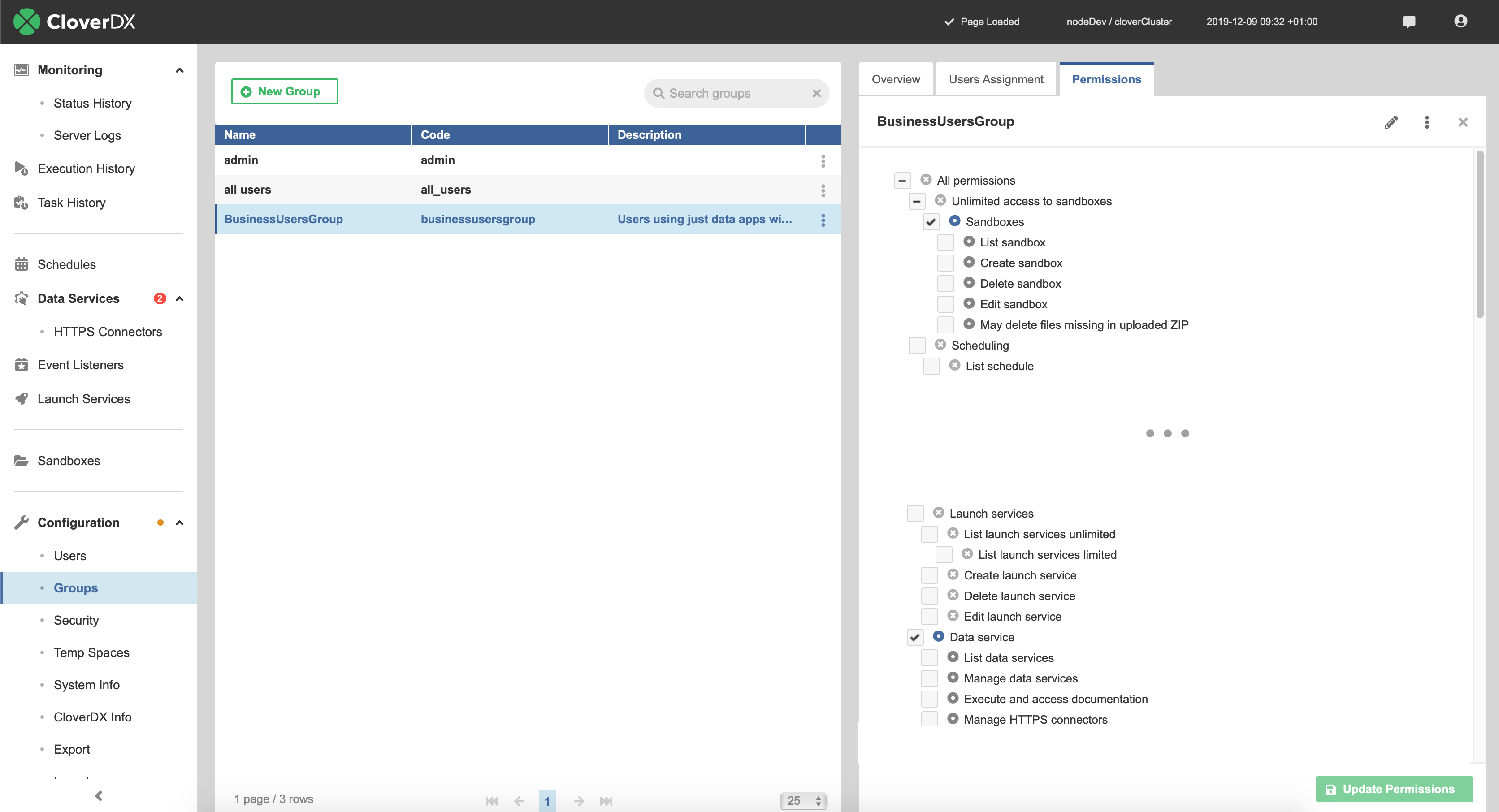Collapse Unlimited access to sandboxes node
Screen dimensions: 1499x812
click(x=916, y=201)
